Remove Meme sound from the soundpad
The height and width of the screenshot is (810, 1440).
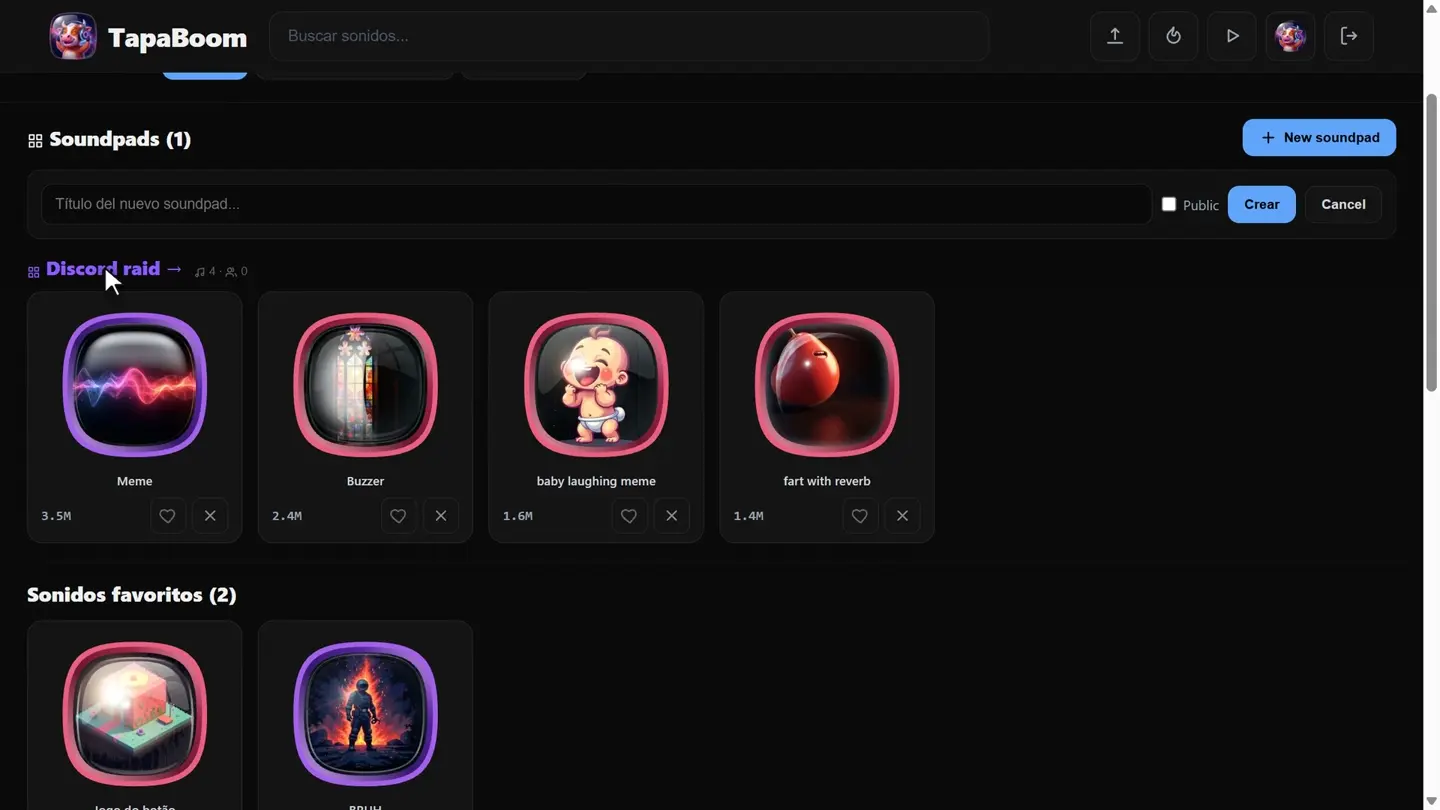(x=210, y=516)
